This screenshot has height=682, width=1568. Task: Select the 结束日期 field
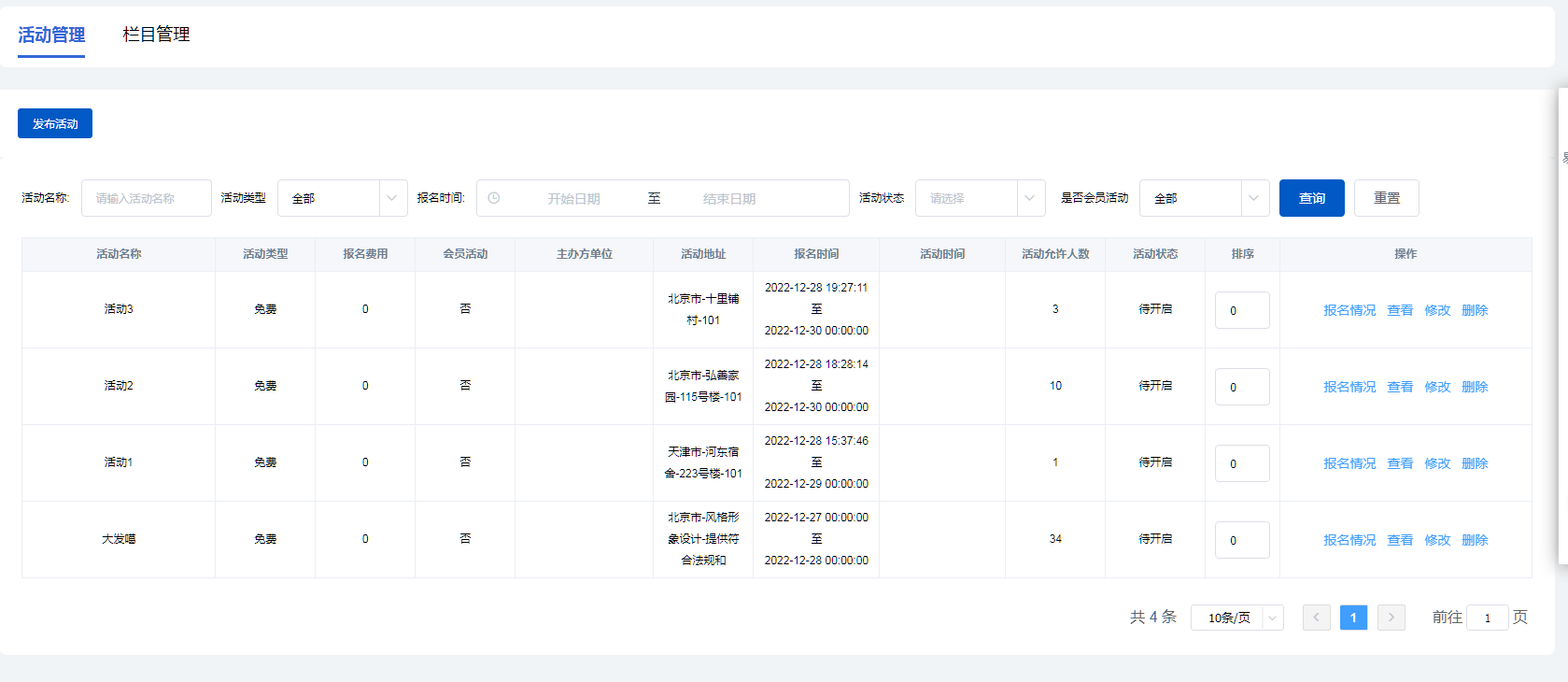tap(729, 198)
